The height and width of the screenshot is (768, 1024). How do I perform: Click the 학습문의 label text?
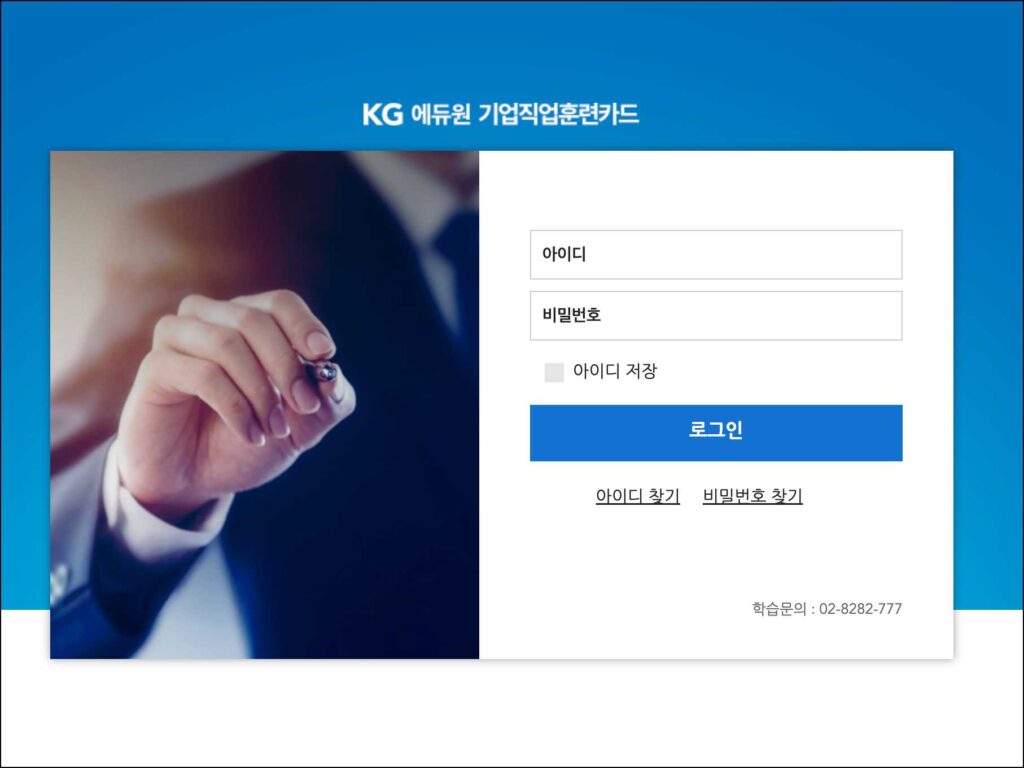[x=778, y=609]
